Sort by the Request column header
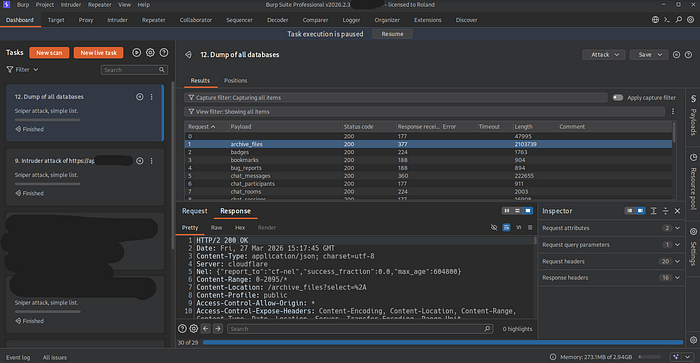 (206, 127)
